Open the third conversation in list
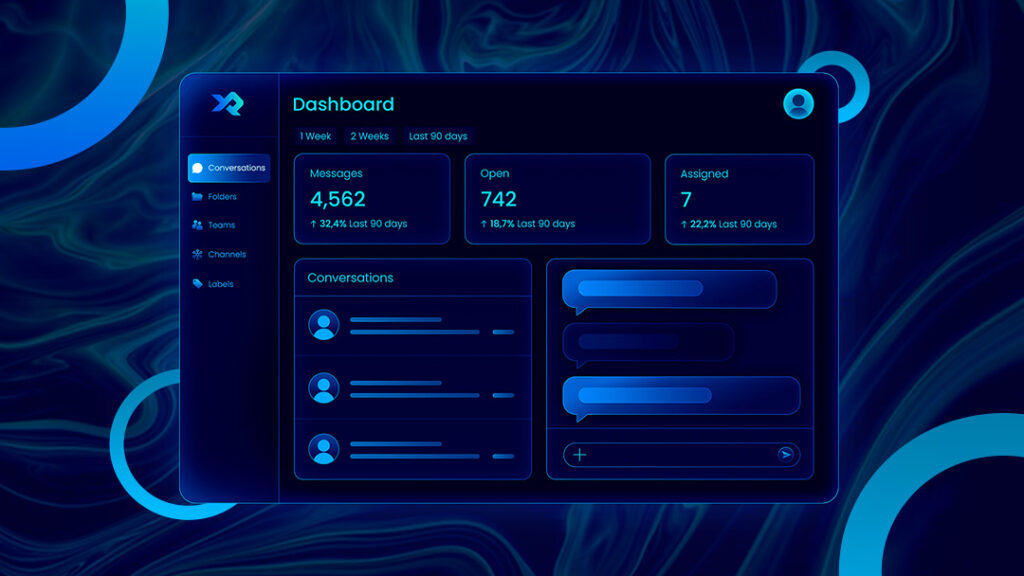Image resolution: width=1024 pixels, height=576 pixels. (412, 449)
